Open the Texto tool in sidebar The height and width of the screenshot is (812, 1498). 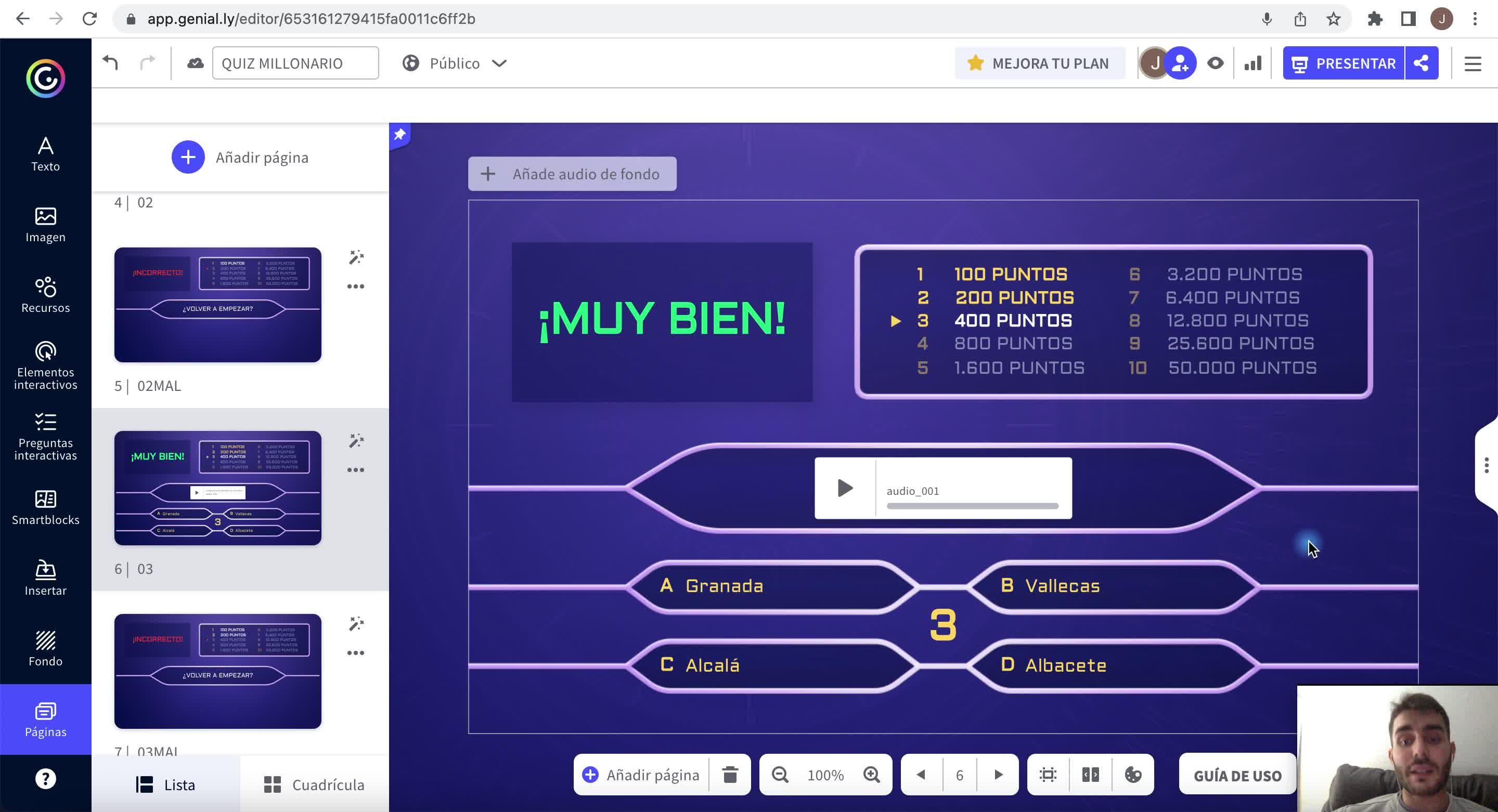45,153
